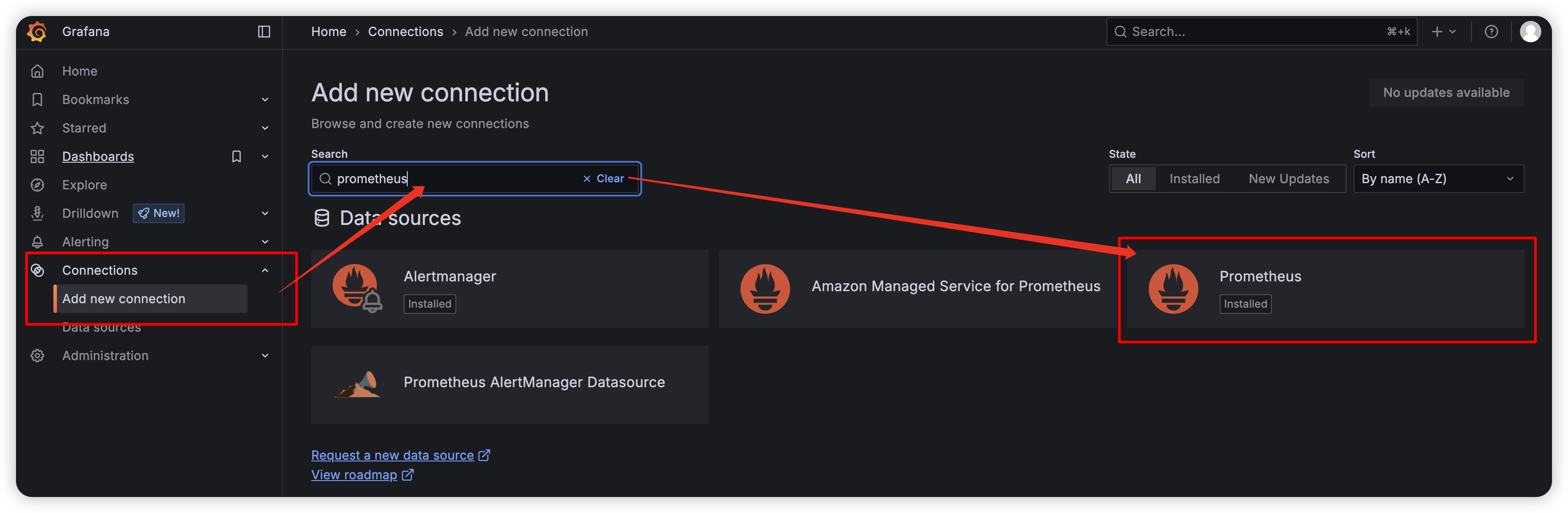Go to Home in sidebar
The image size is (1568, 513).
tap(80, 71)
